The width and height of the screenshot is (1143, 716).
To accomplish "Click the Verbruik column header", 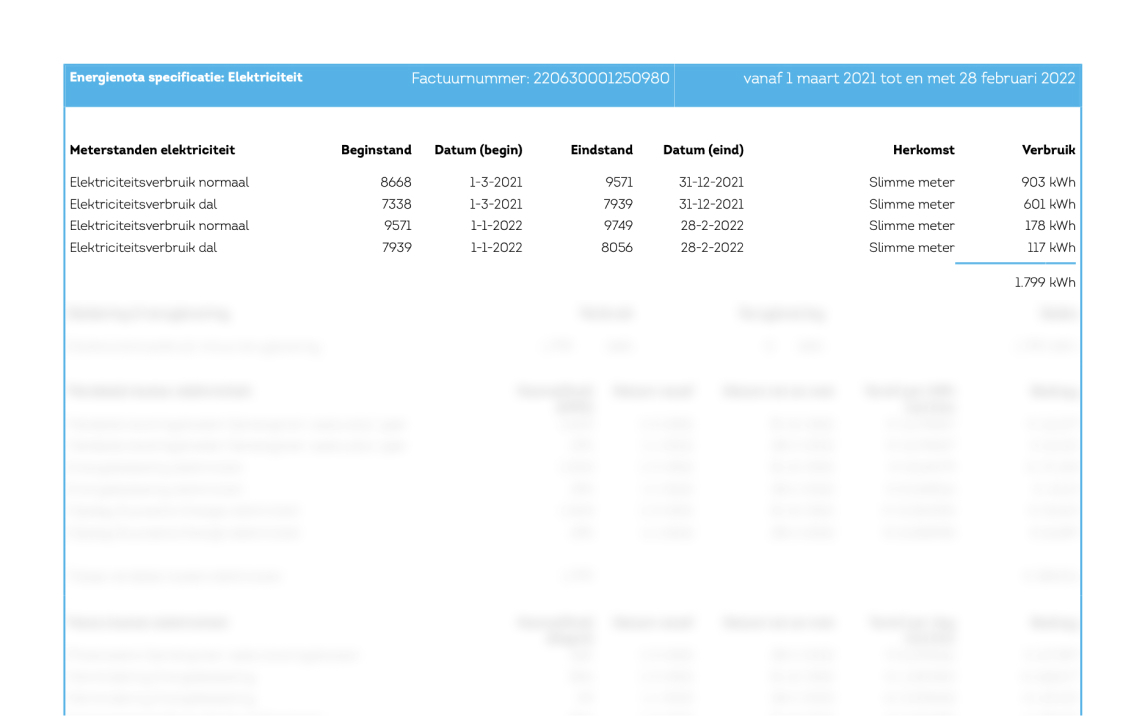I will click(1048, 150).
